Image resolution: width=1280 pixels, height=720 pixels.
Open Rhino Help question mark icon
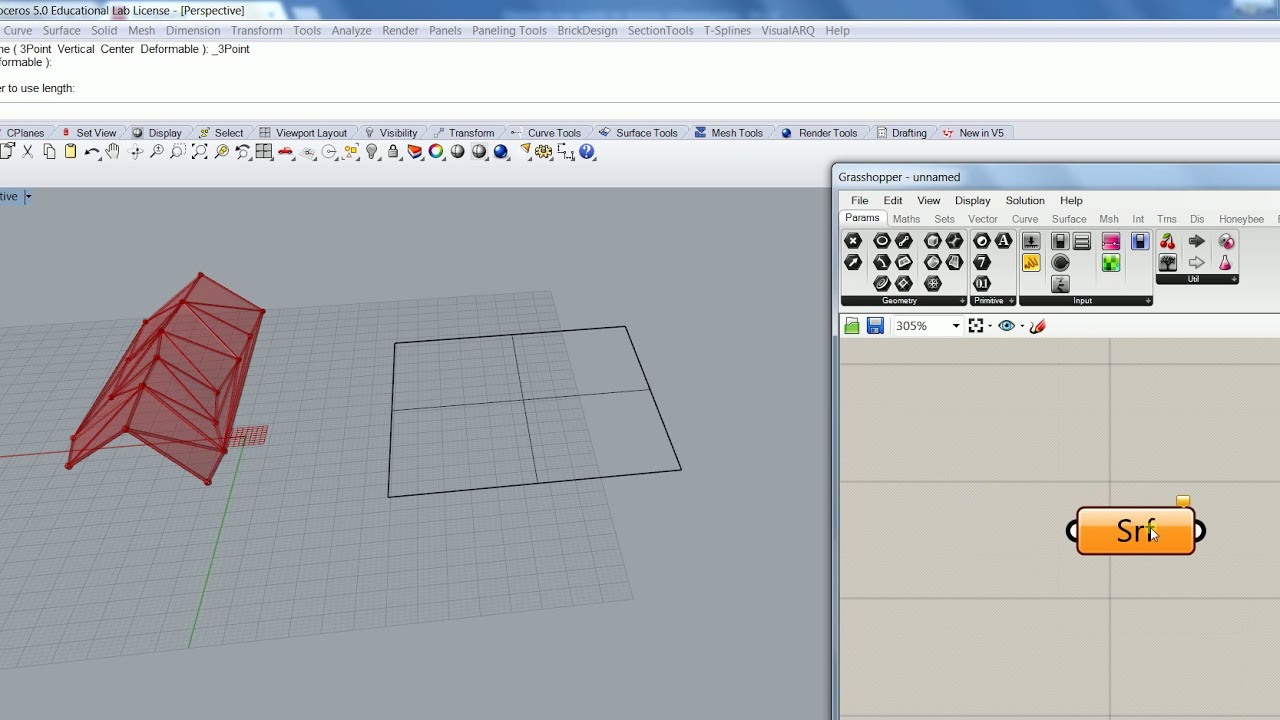tap(587, 152)
